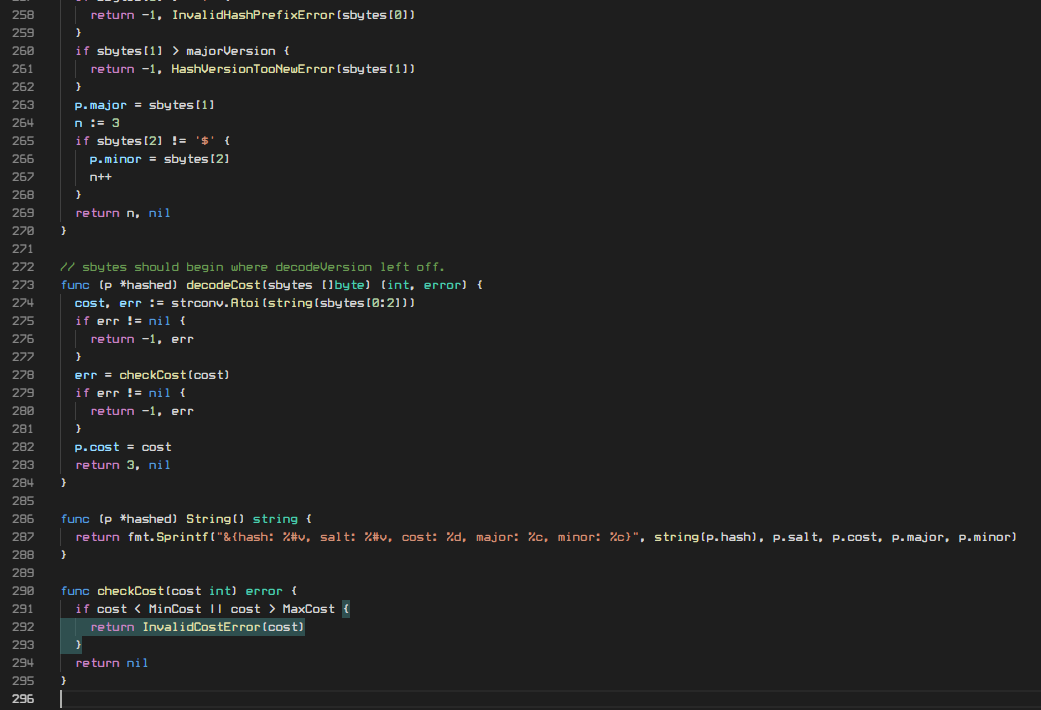Click the MinCost identifier on line 291
This screenshot has height=710, width=1041.
[x=175, y=608]
